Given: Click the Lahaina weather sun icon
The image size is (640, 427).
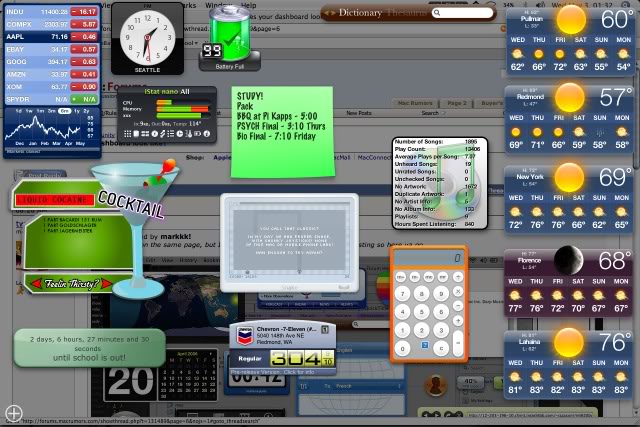Looking at the screenshot, I should pyautogui.click(x=569, y=342).
